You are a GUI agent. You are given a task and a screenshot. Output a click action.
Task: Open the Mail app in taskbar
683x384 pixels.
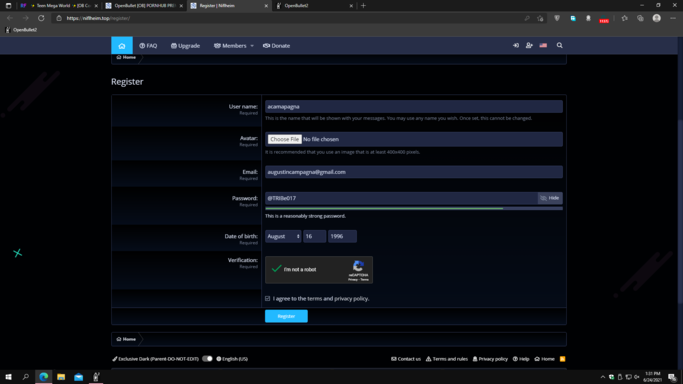coord(78,377)
